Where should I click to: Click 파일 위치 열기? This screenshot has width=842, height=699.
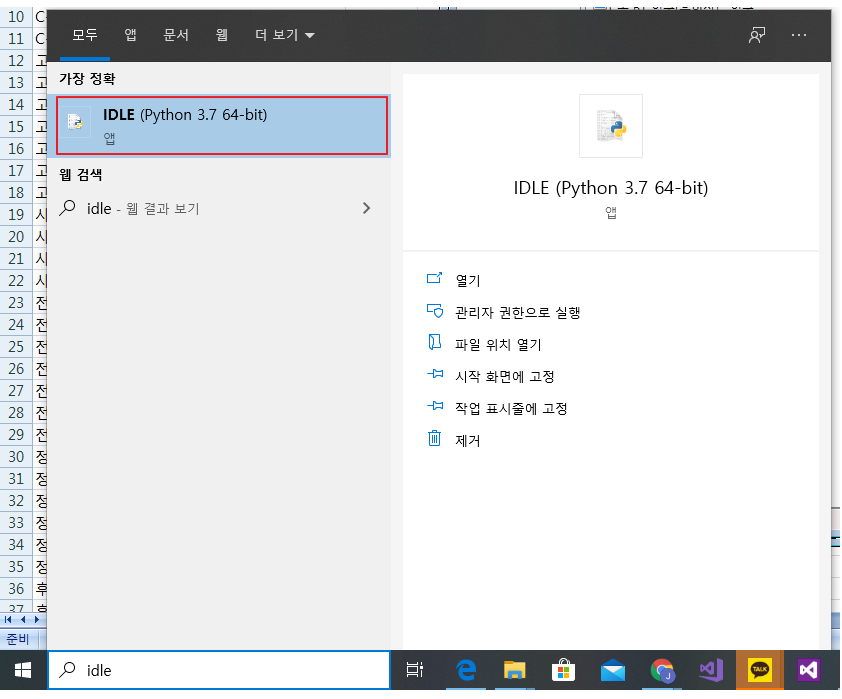click(498, 344)
